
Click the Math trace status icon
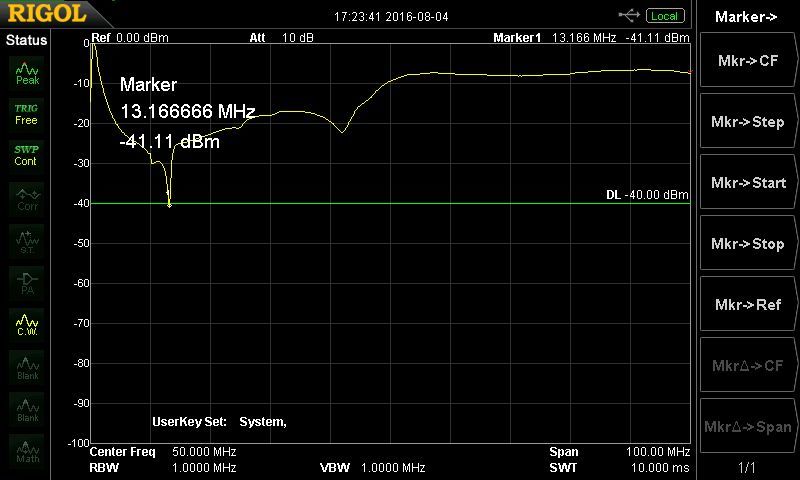click(x=27, y=450)
